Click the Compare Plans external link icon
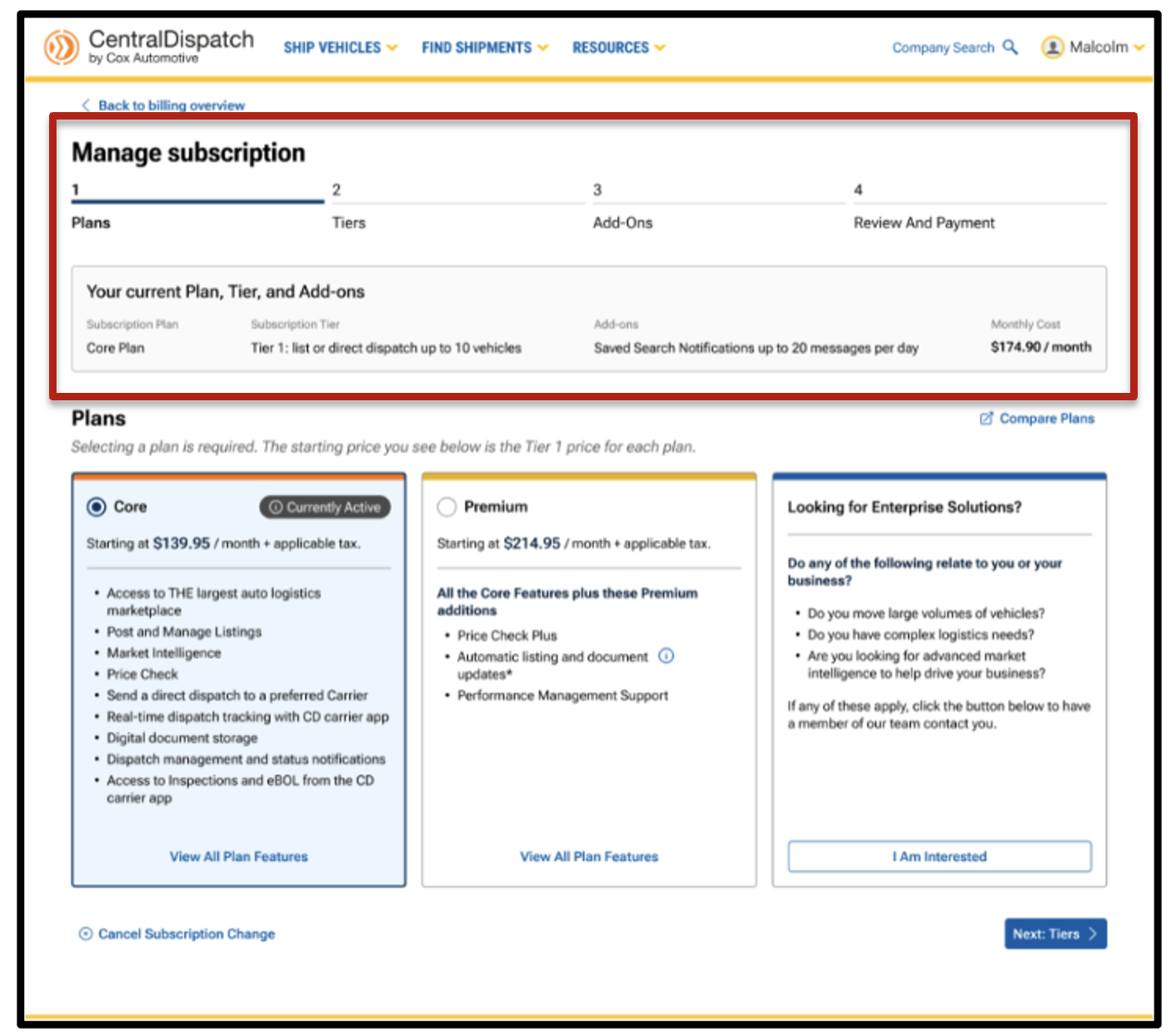1171x1036 pixels. click(987, 419)
